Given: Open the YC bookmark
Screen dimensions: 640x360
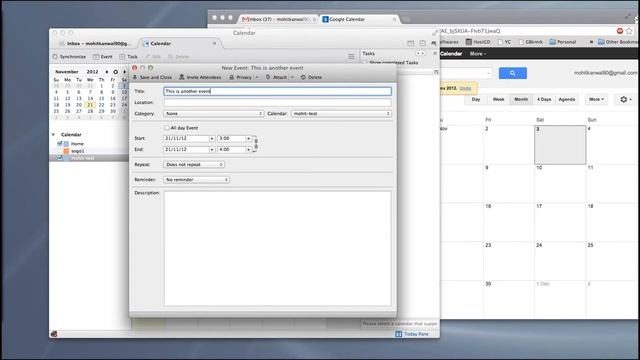Looking at the screenshot, I should [x=504, y=42].
